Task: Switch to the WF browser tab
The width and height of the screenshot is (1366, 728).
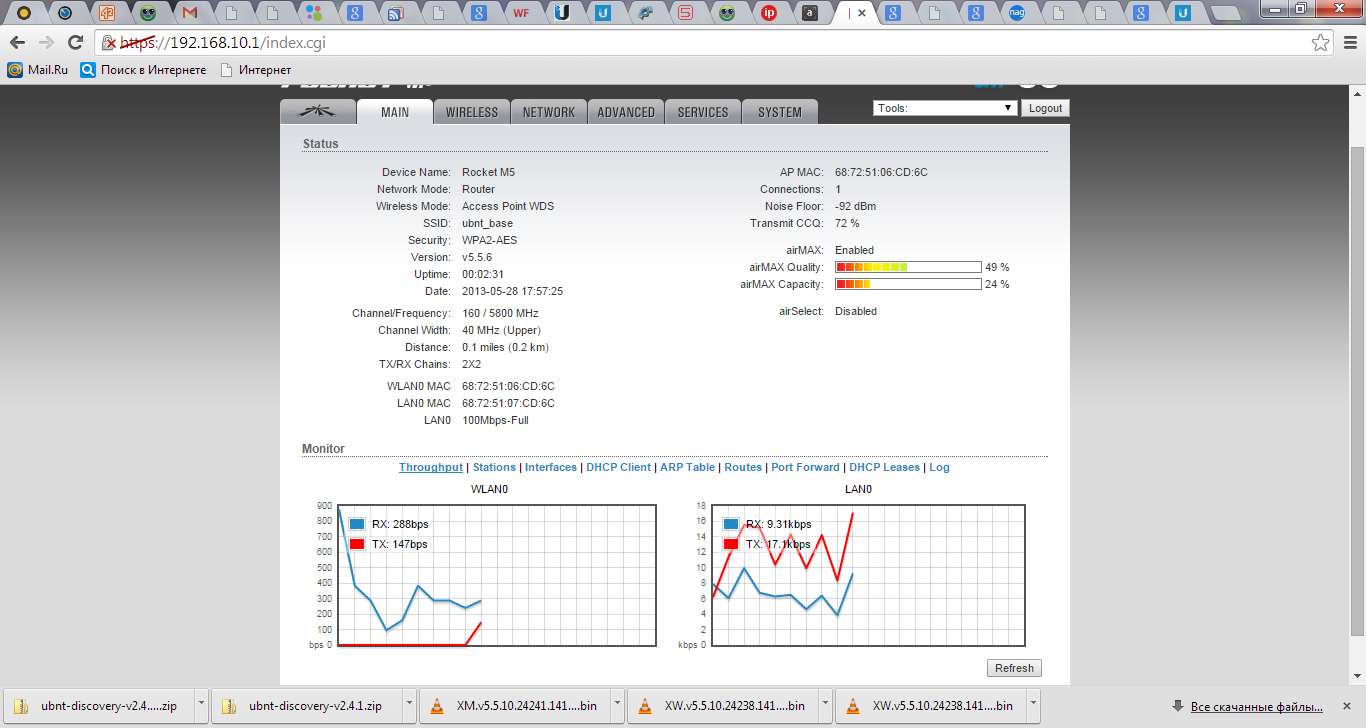Action: [x=521, y=13]
